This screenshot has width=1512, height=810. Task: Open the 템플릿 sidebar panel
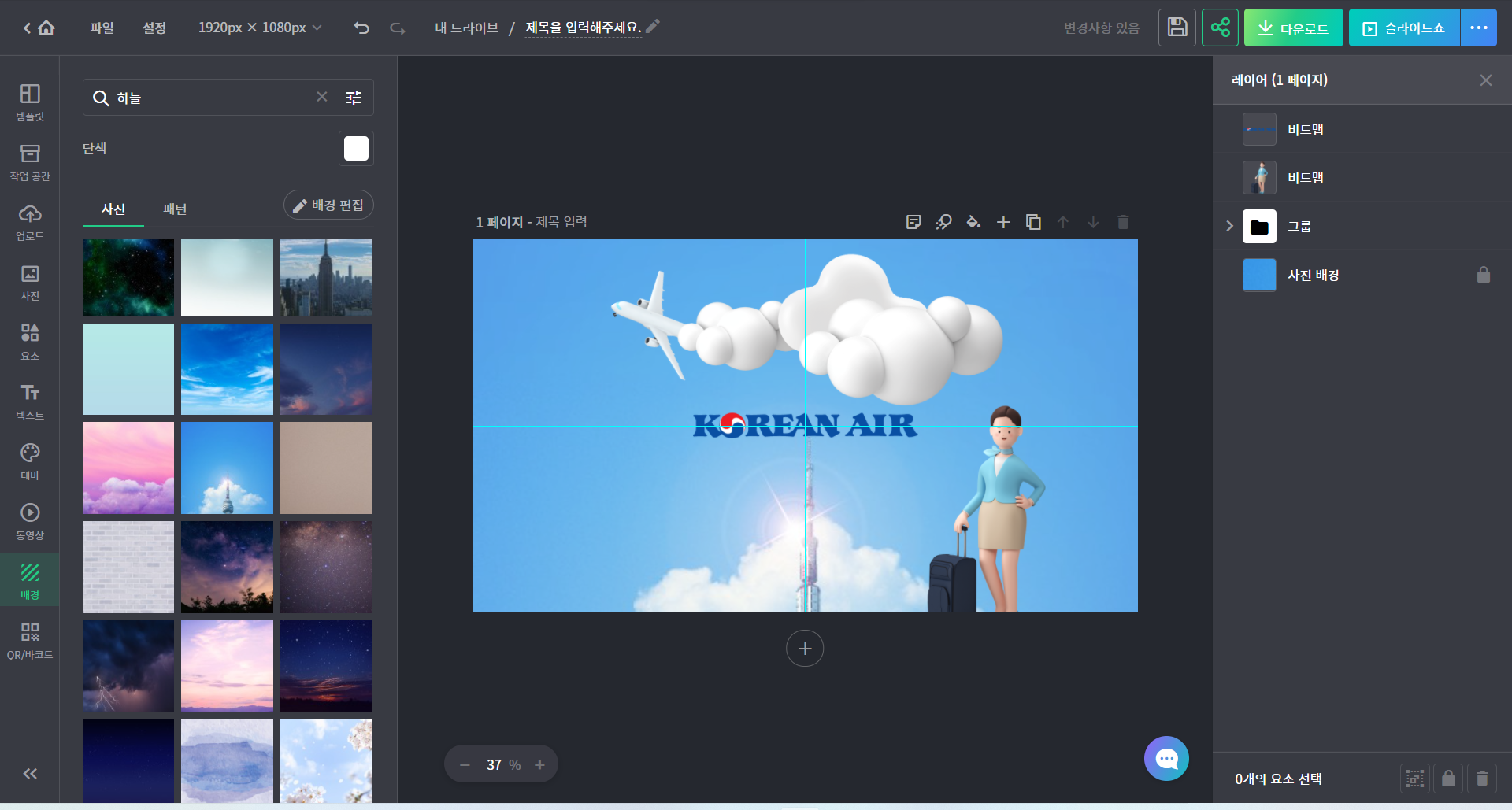30,102
